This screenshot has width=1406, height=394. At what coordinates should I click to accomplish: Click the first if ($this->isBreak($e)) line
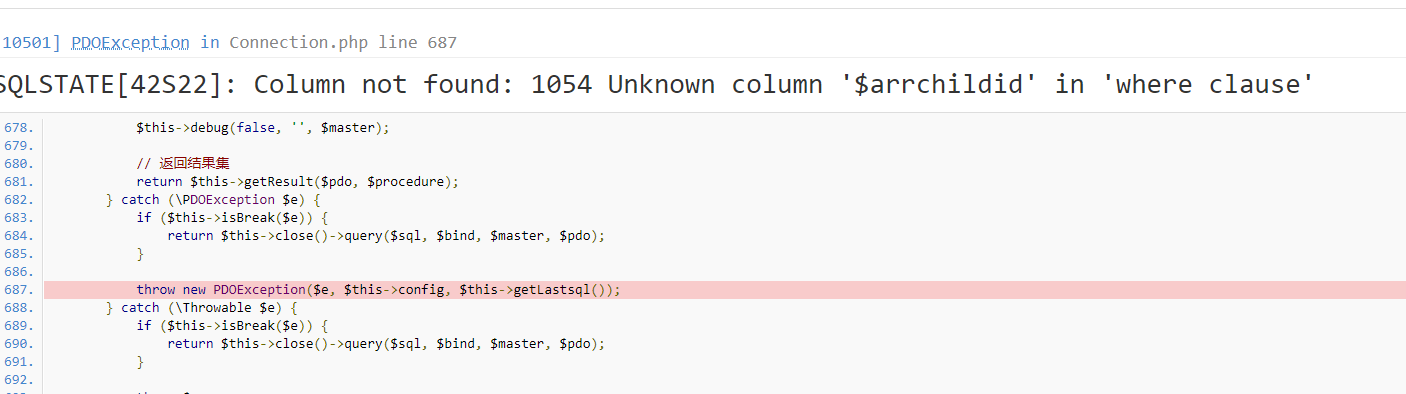pyautogui.click(x=233, y=218)
